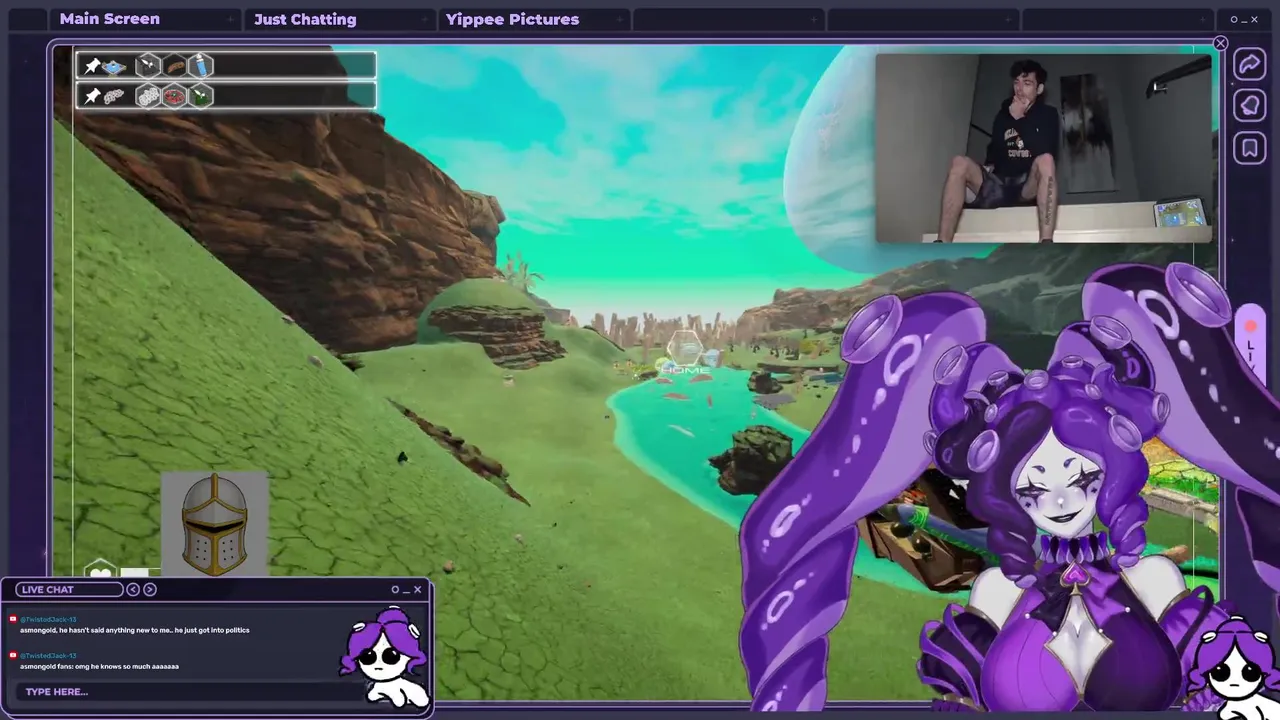
Task: Select the hexagon with red ore icon
Action: 175,96
